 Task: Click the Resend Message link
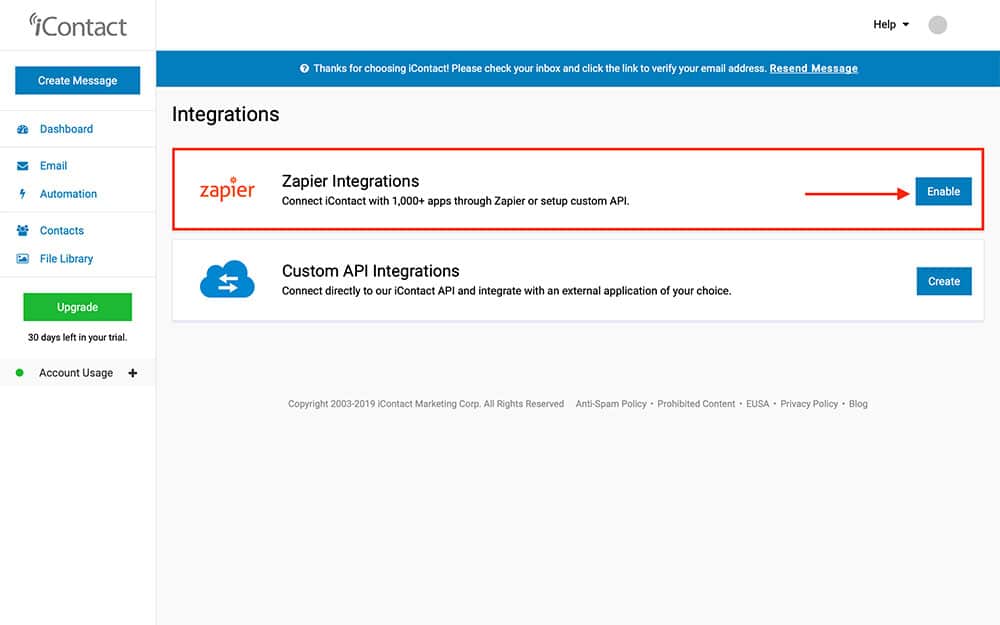[x=813, y=68]
